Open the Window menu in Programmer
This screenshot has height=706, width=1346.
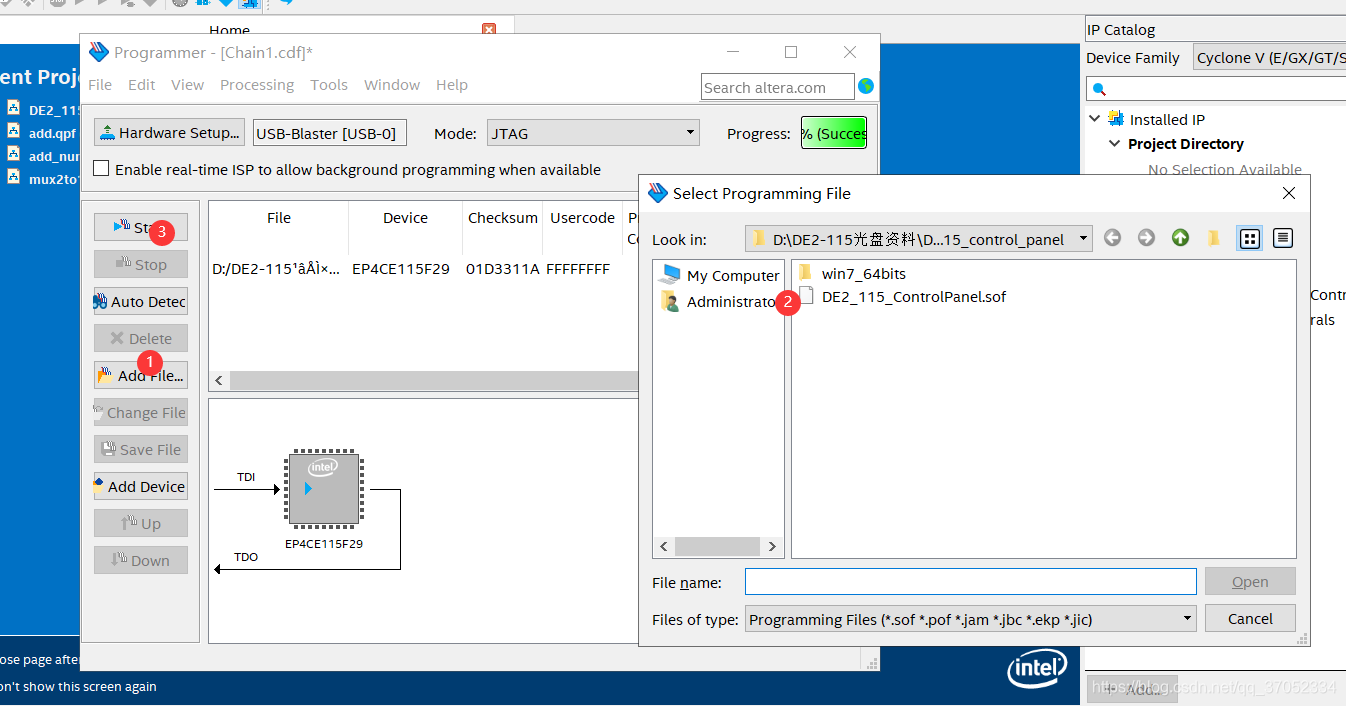pos(392,85)
